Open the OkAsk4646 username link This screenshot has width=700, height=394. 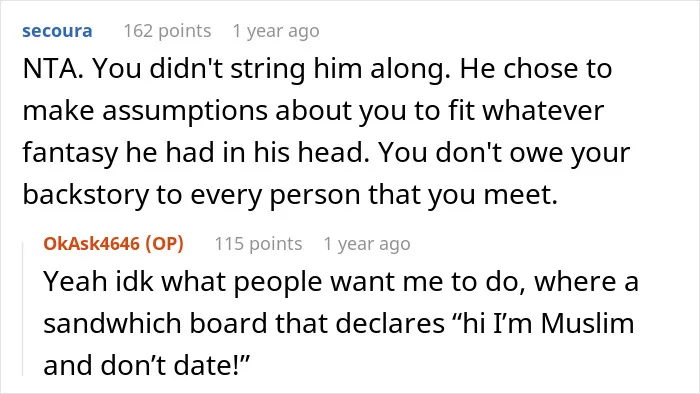[x=92, y=244]
